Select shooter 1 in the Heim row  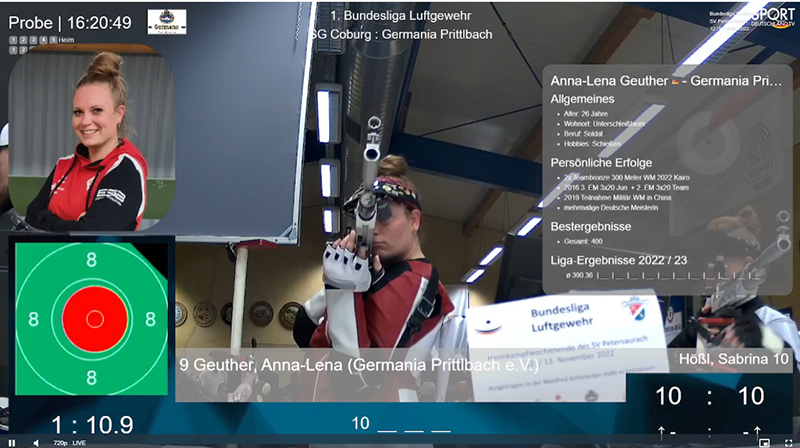pos(13,40)
